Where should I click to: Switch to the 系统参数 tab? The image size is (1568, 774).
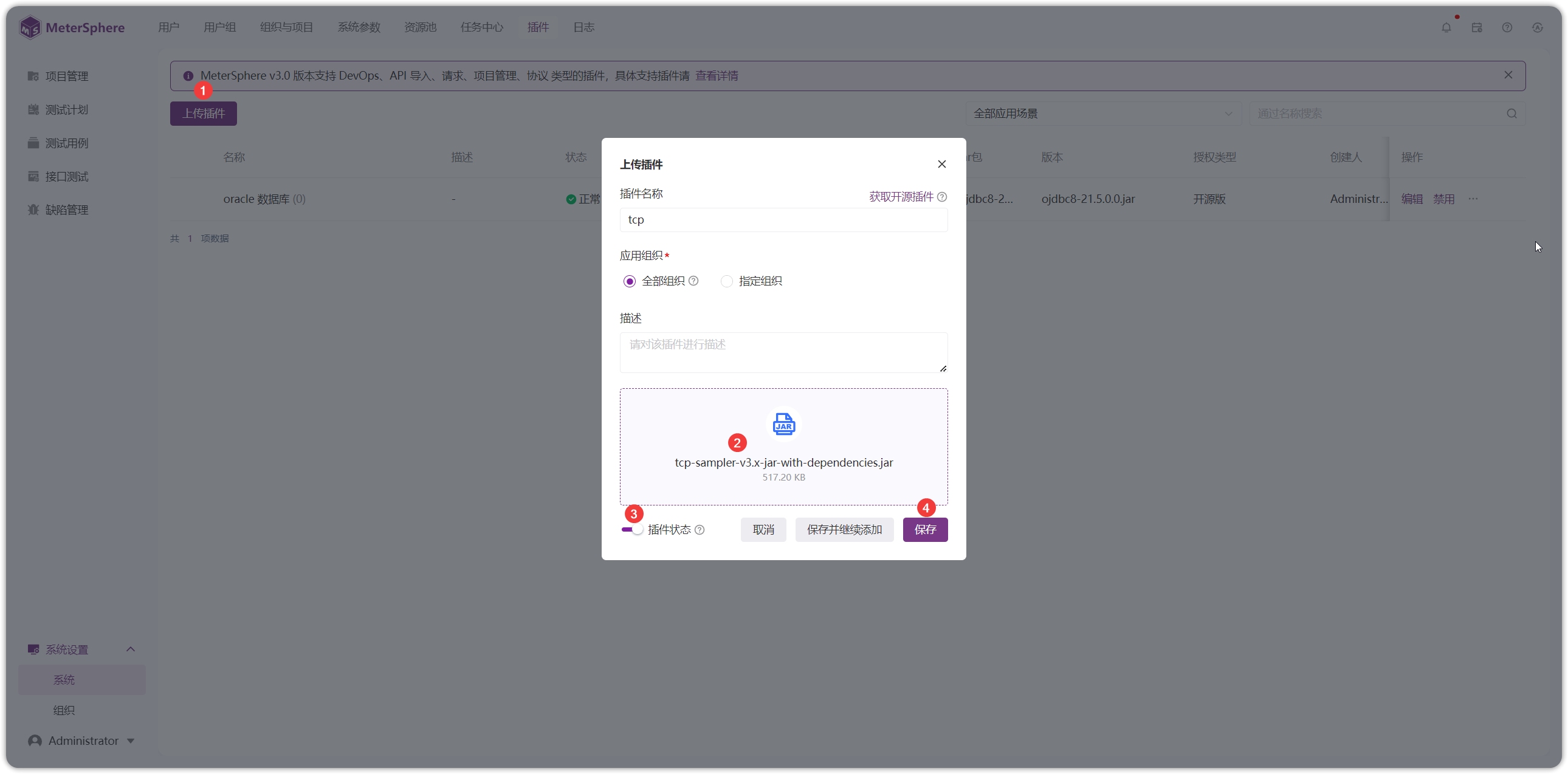click(359, 27)
